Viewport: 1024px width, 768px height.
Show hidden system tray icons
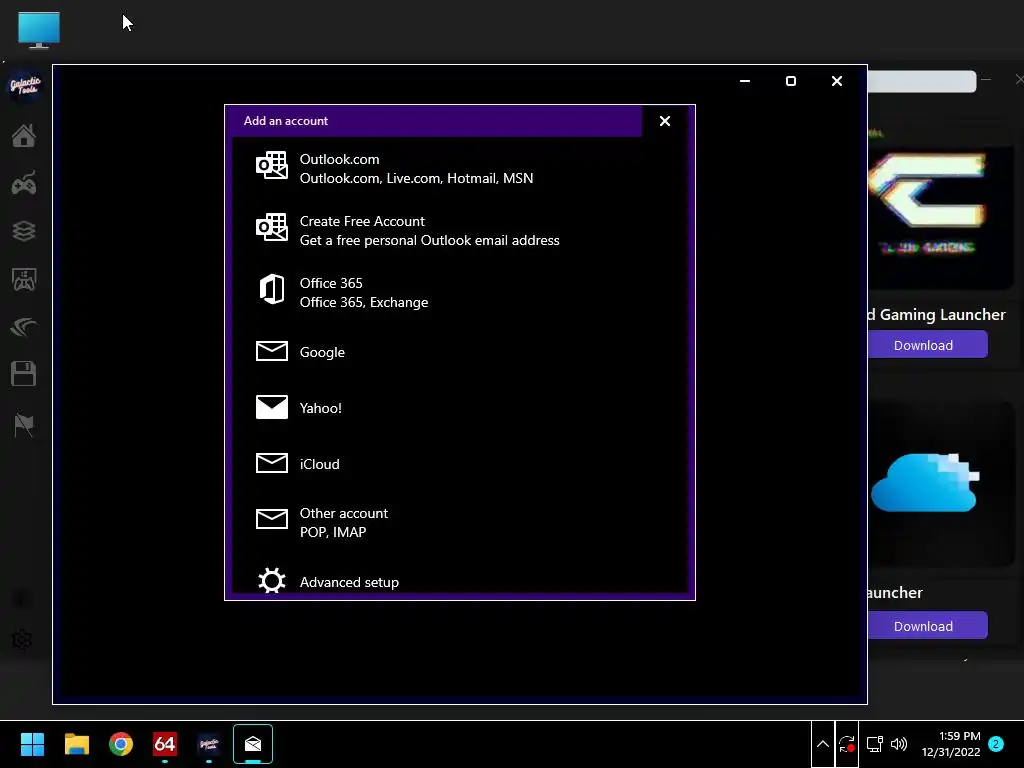(x=823, y=744)
